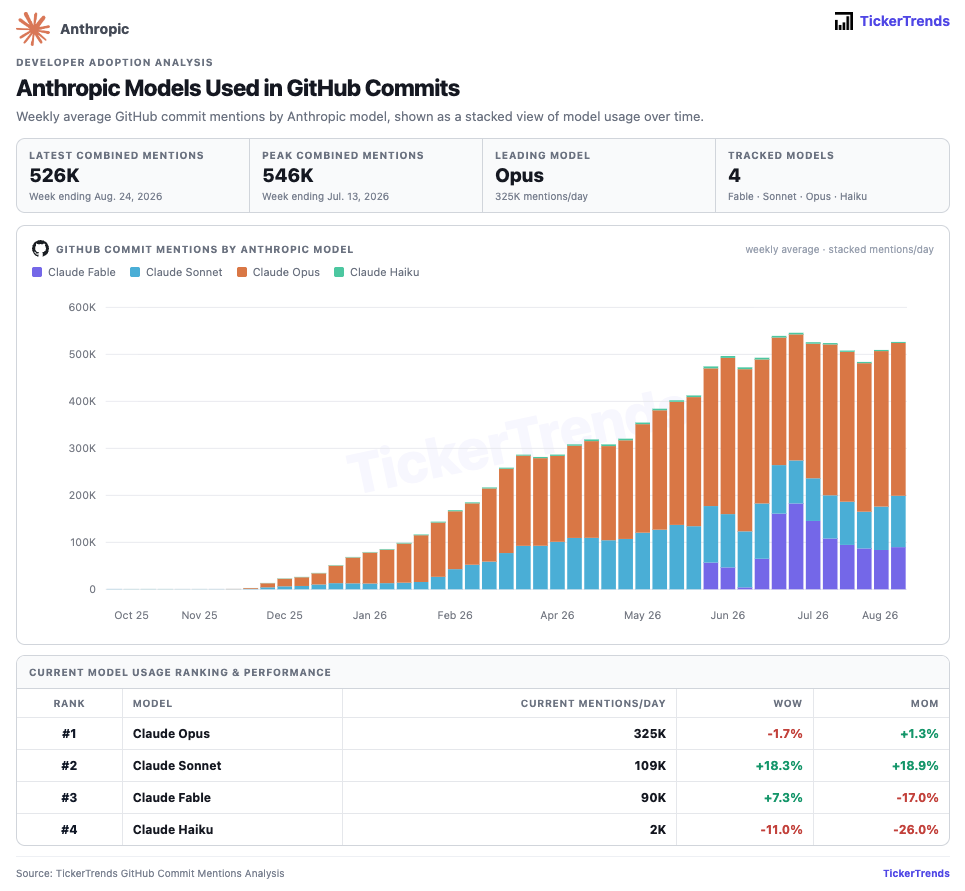Select the Claude Haiku legend label

385,272
